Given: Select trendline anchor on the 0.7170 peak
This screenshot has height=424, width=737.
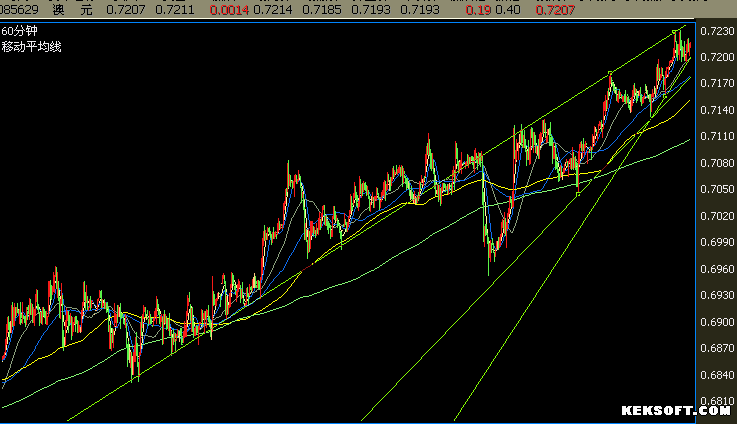Looking at the screenshot, I should [610, 73].
